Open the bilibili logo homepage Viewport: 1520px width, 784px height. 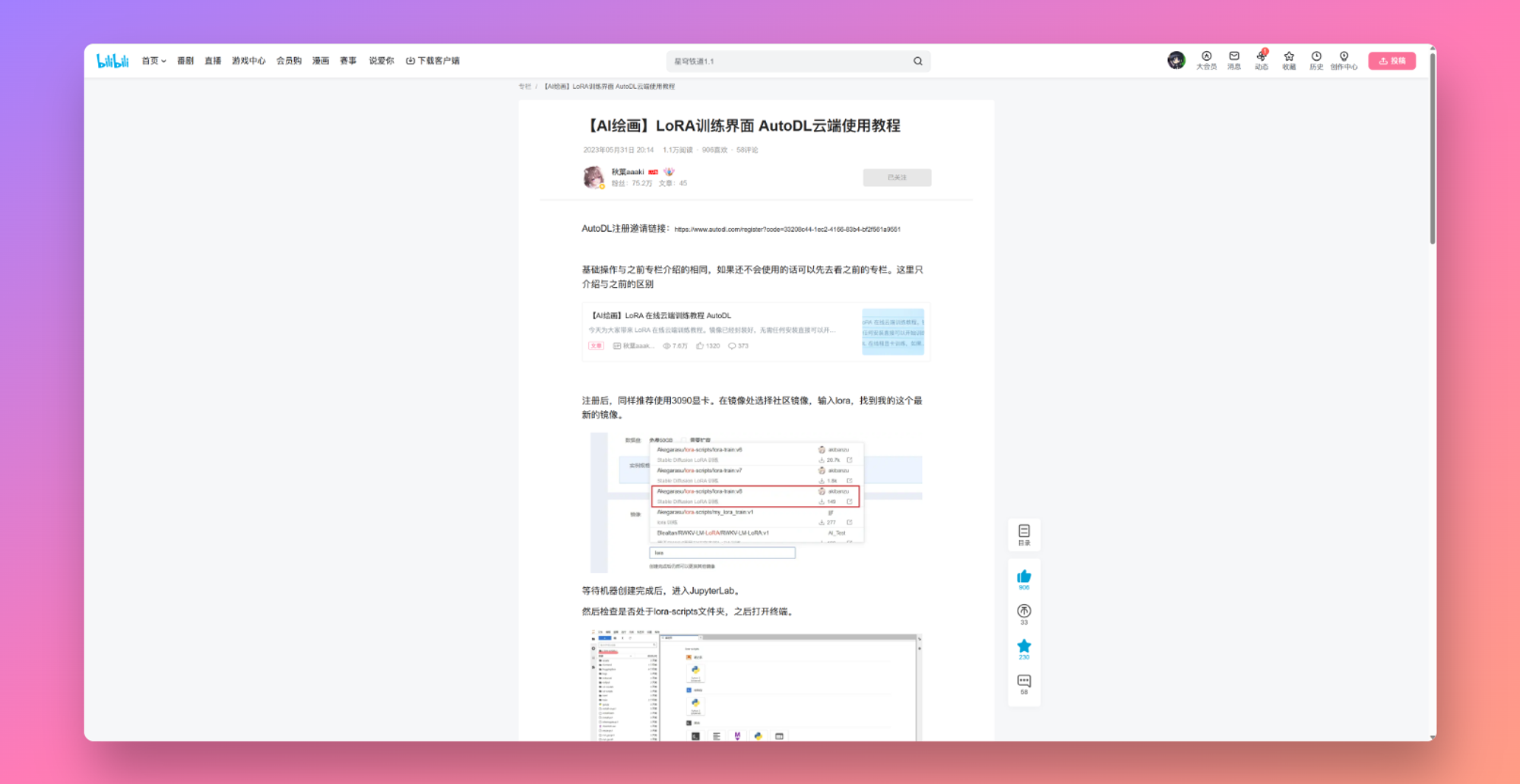coord(112,61)
